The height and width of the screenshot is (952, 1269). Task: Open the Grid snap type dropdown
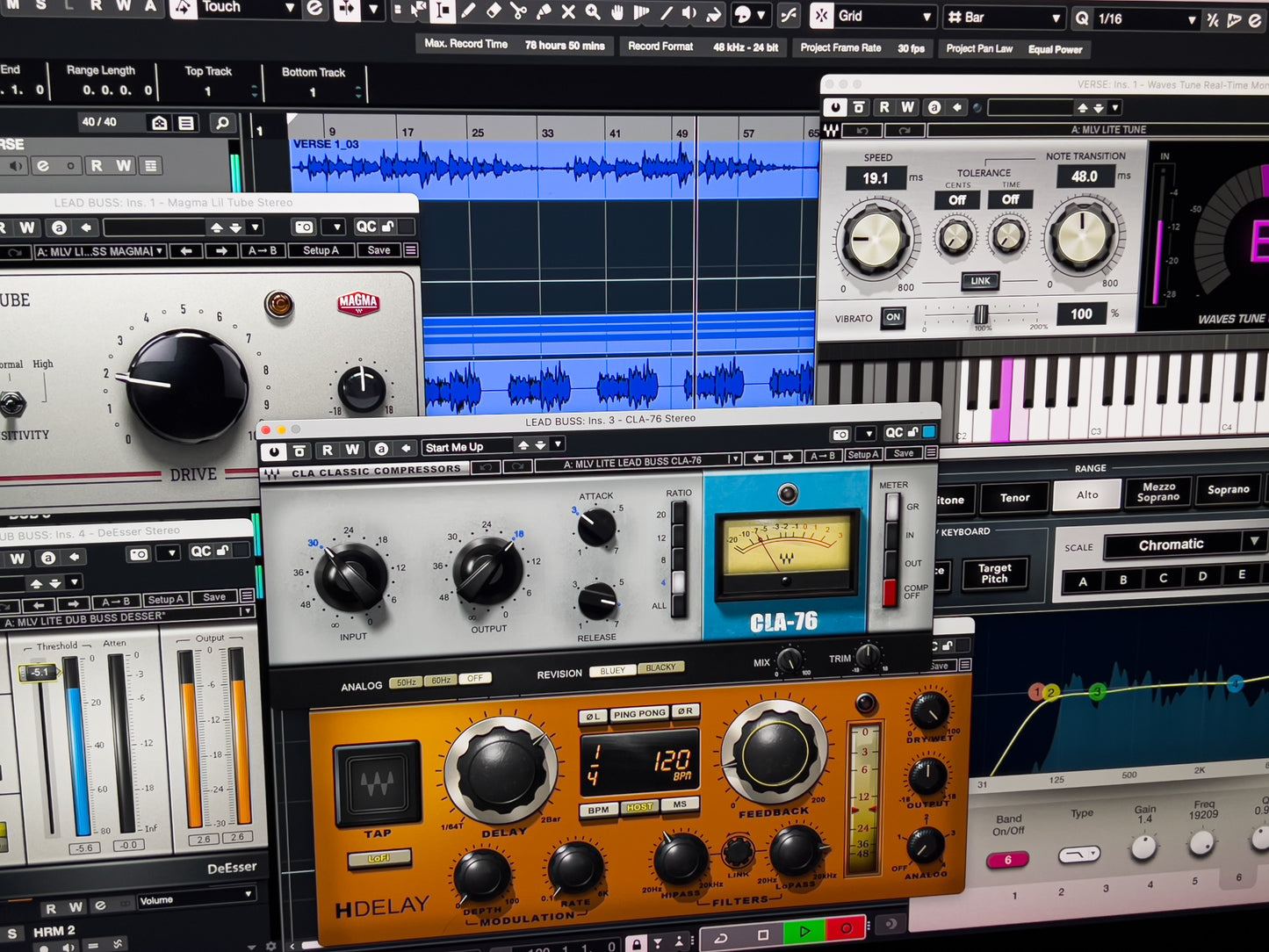(926, 17)
